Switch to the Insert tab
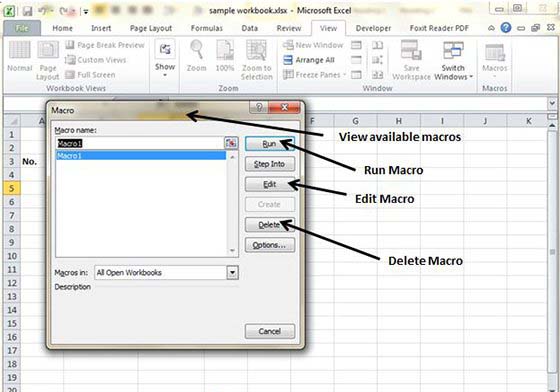This screenshot has width=560, height=392. (x=101, y=28)
